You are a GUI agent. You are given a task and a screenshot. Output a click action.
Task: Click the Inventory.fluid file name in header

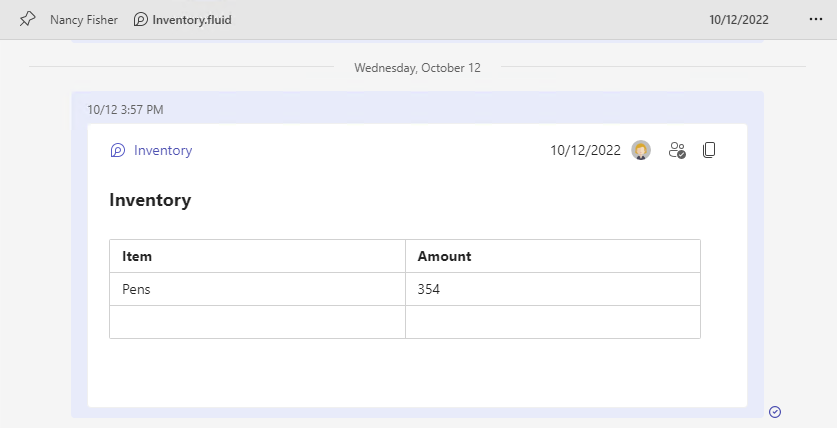point(192,20)
